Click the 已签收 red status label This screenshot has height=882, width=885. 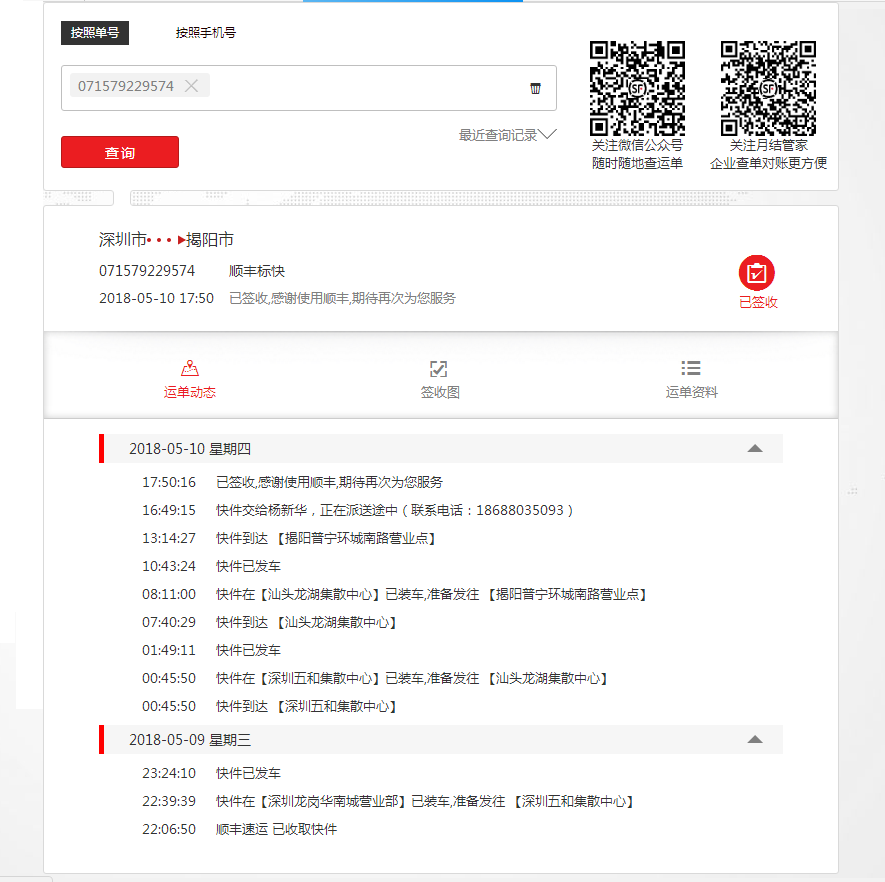tap(758, 302)
